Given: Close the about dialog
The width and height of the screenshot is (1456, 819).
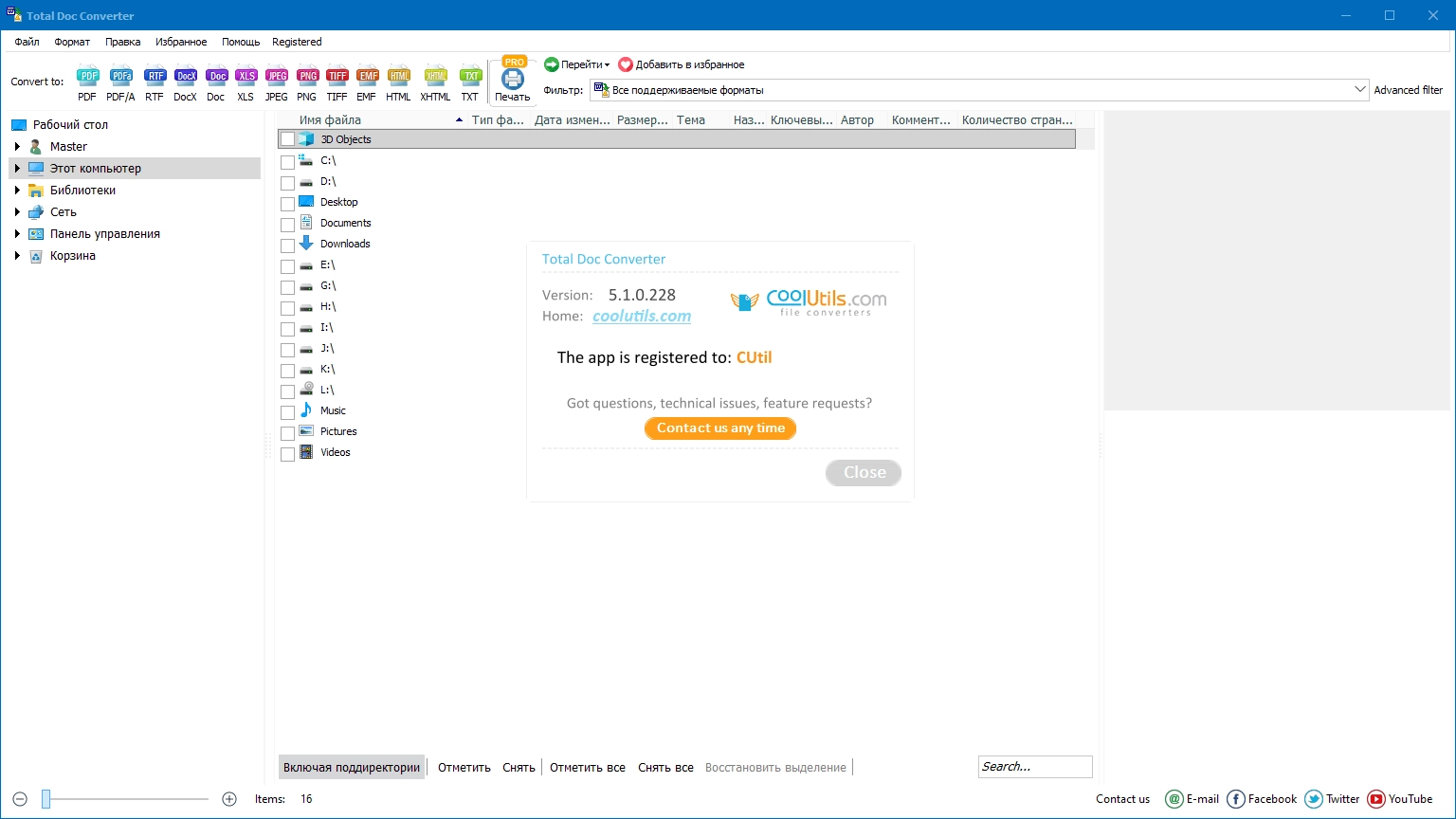Looking at the screenshot, I should click(x=864, y=472).
